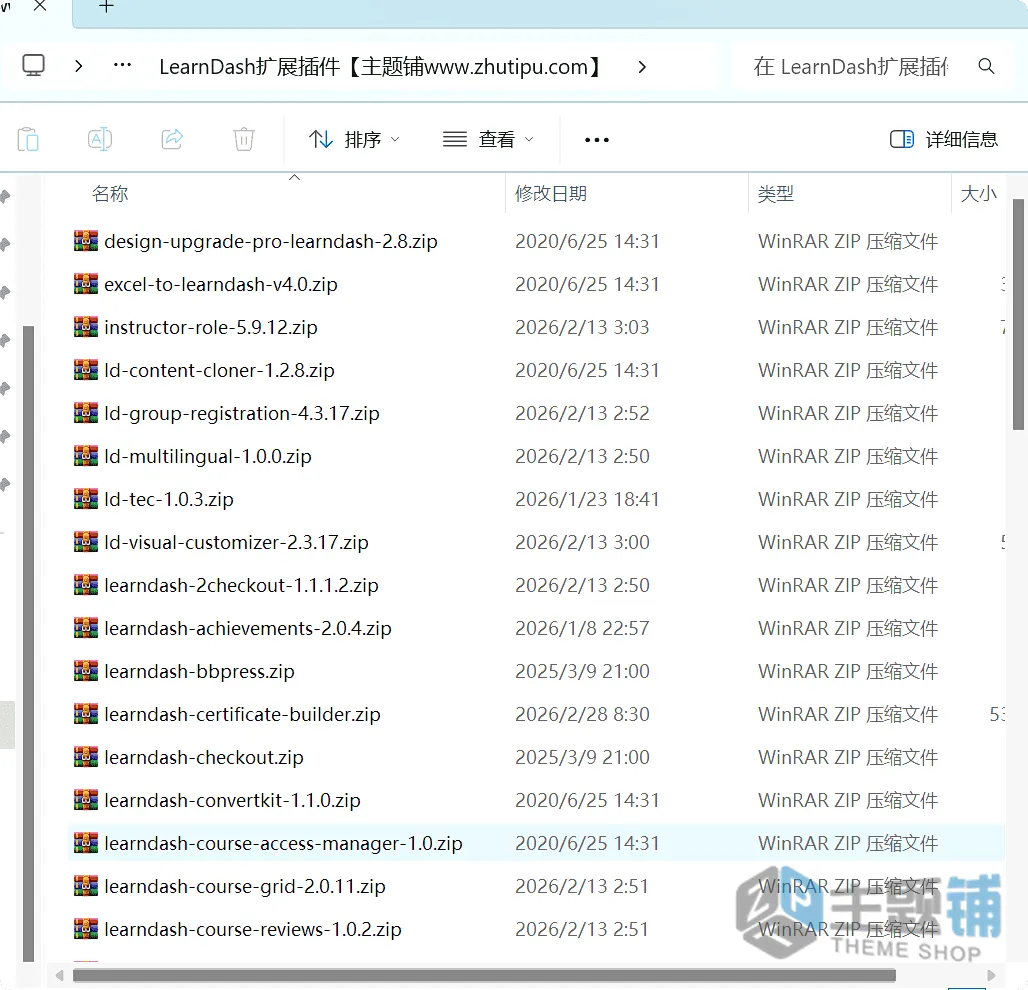Sort by 名称 column header

pyautogui.click(x=110, y=193)
